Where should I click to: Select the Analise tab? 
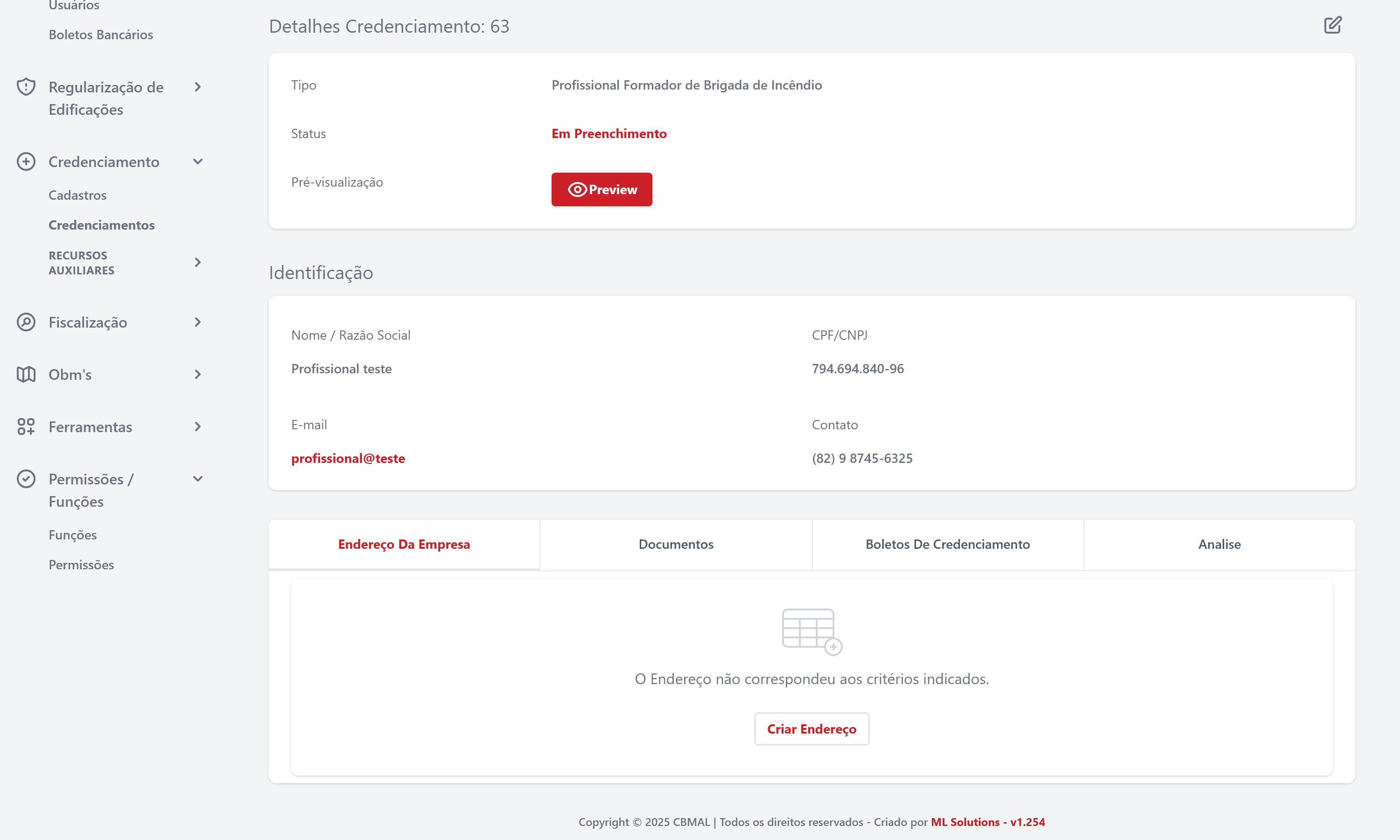pos(1219,544)
